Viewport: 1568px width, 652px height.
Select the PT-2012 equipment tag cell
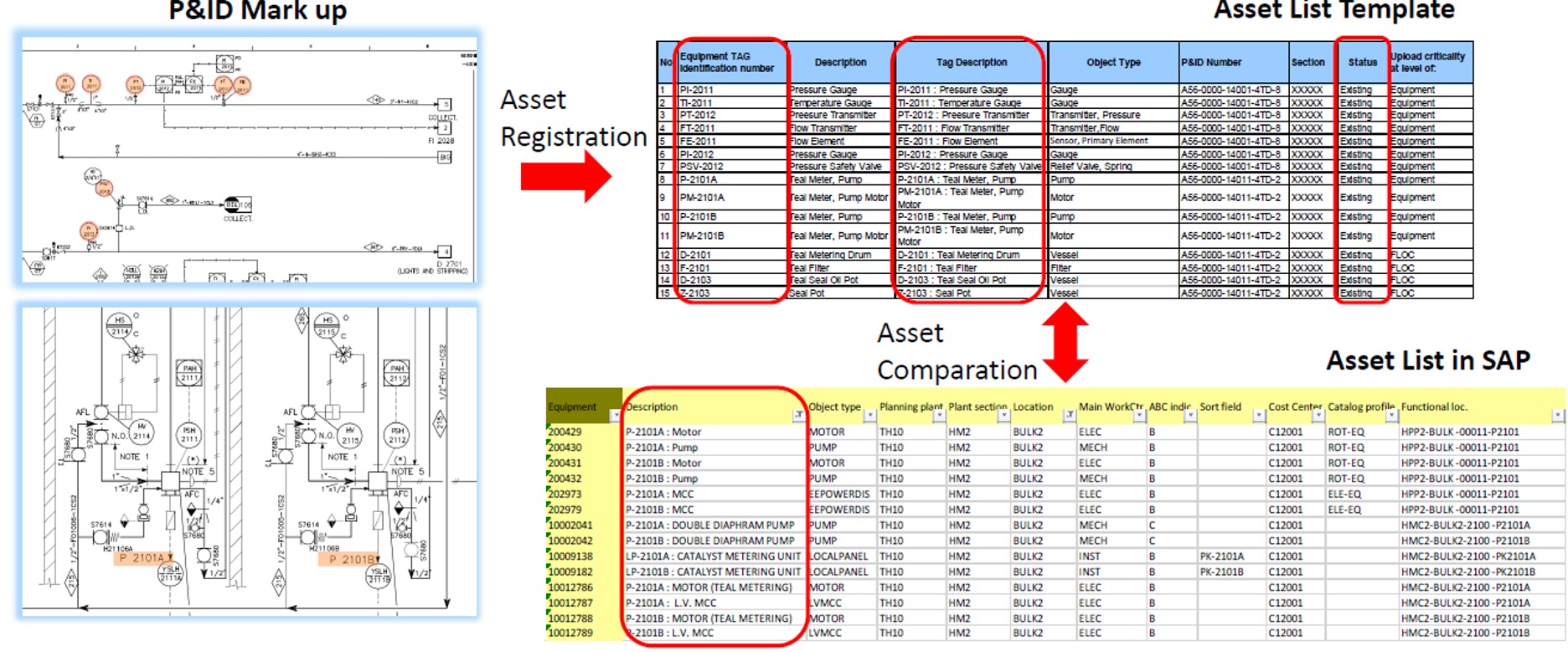pos(731,115)
